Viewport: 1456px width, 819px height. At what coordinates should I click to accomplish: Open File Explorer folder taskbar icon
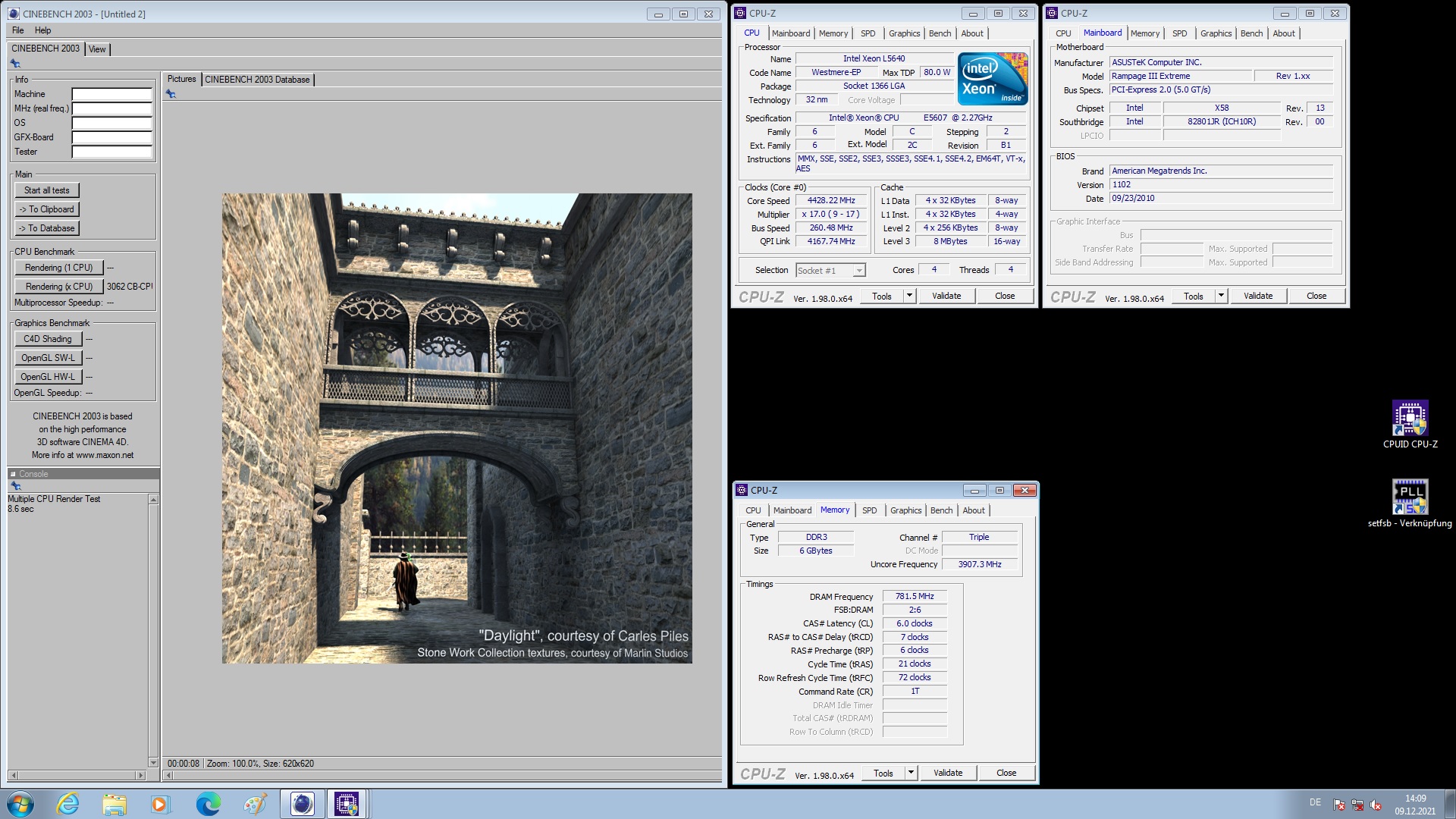pos(115,804)
